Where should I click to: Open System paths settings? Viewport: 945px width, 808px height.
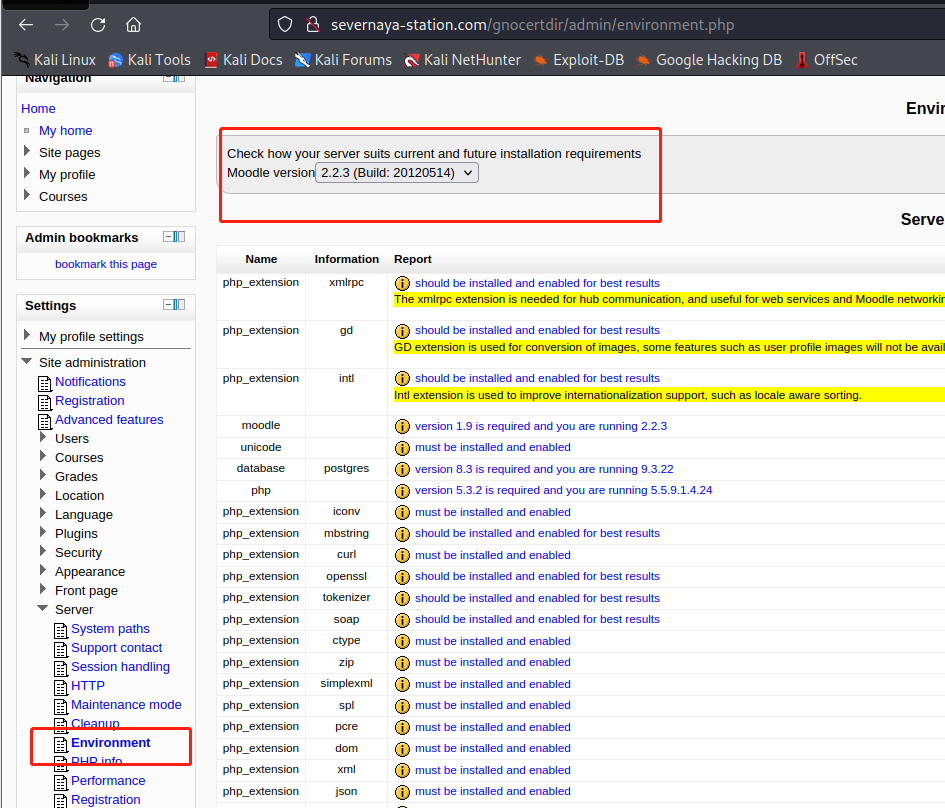(110, 628)
